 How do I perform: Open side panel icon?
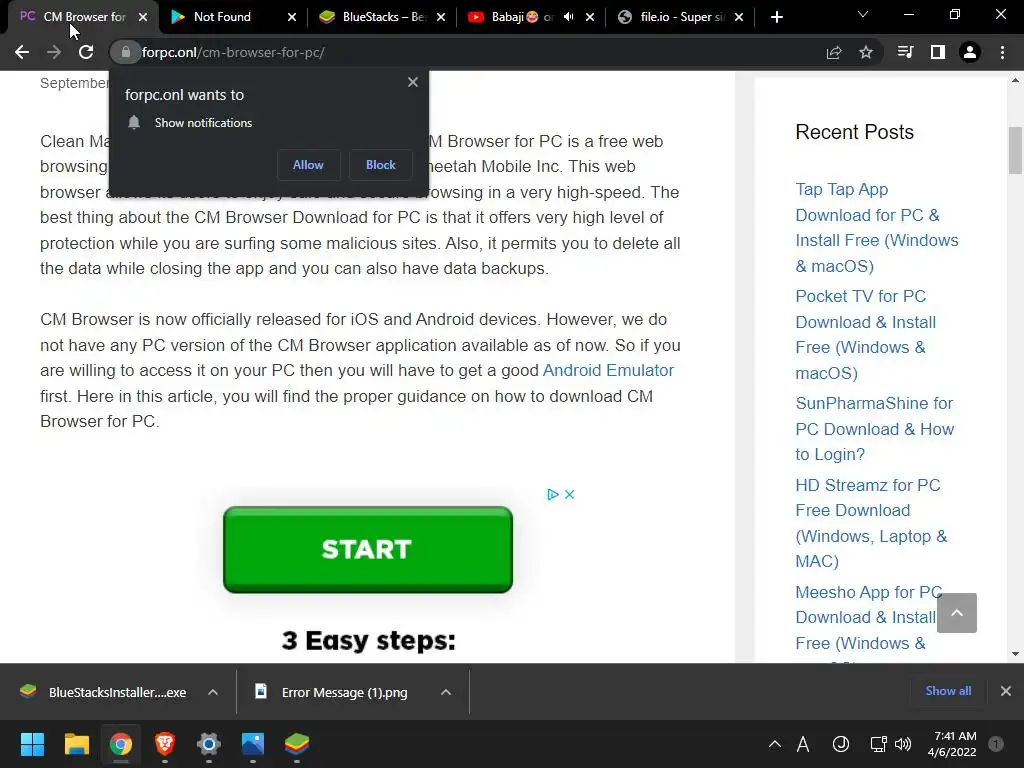click(x=938, y=52)
